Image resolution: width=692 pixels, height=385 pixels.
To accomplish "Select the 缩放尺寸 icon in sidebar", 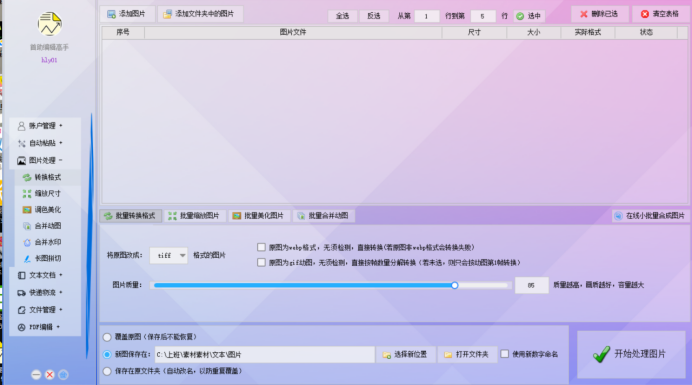I will [27, 194].
